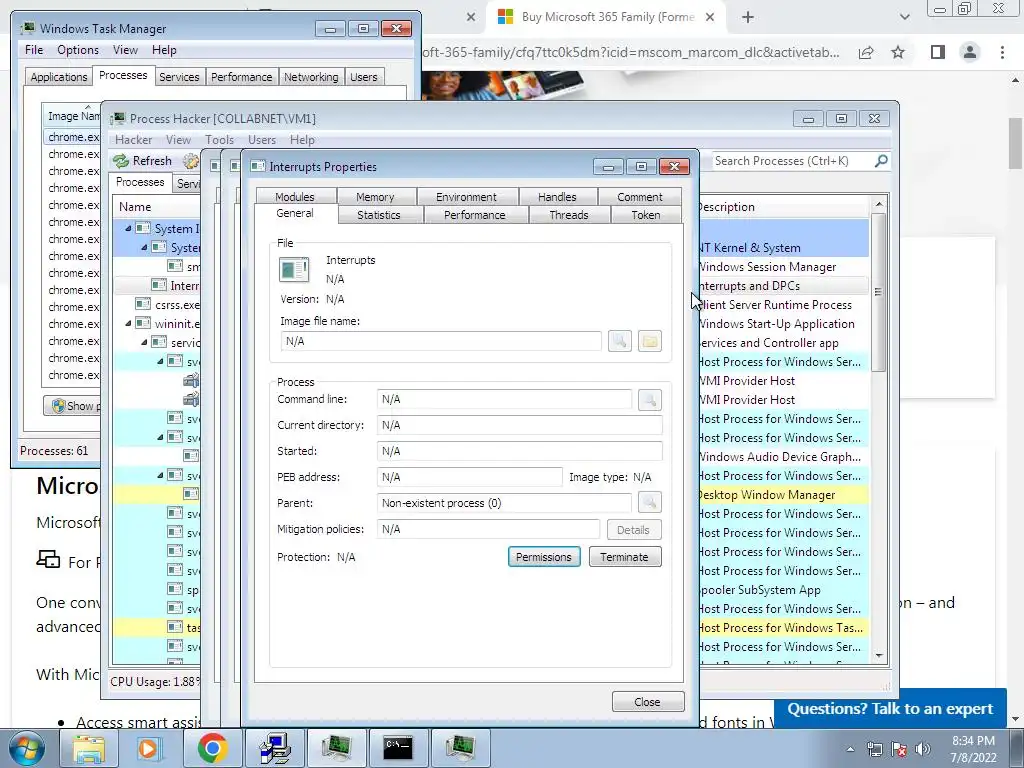Click the Image file name field
The height and width of the screenshot is (768, 1024).
(x=441, y=341)
